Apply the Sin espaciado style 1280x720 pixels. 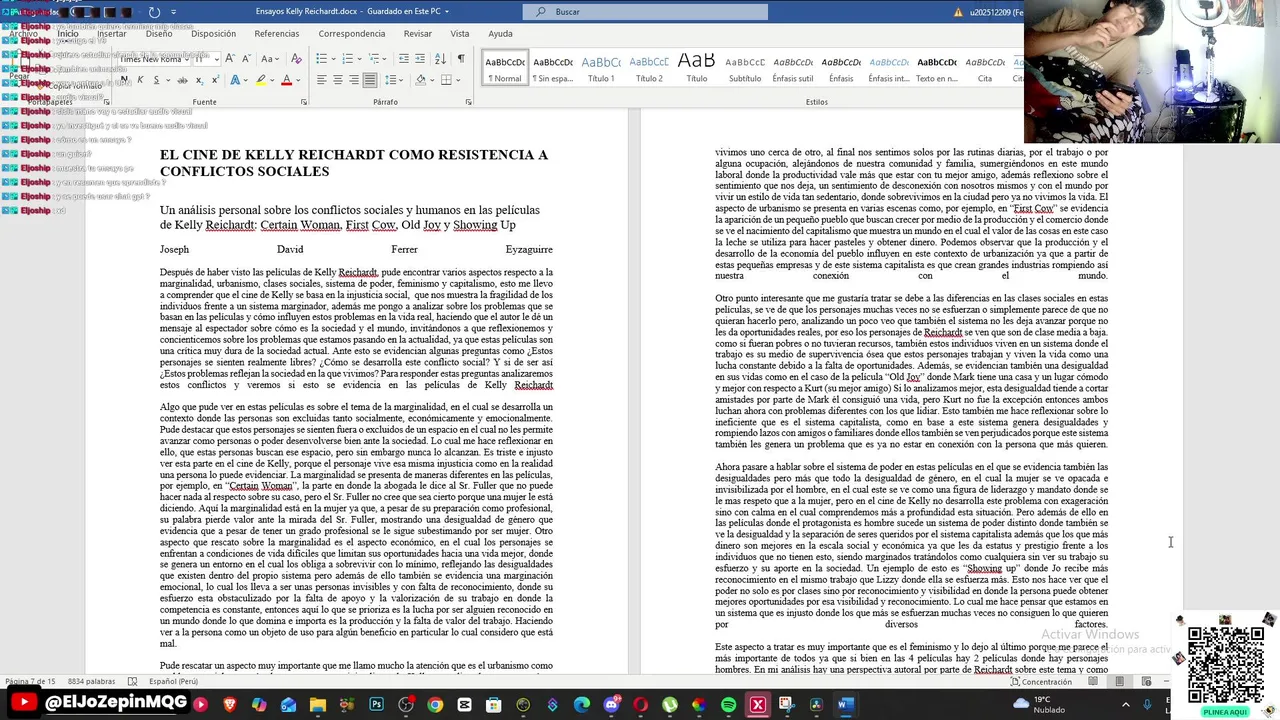553,68
